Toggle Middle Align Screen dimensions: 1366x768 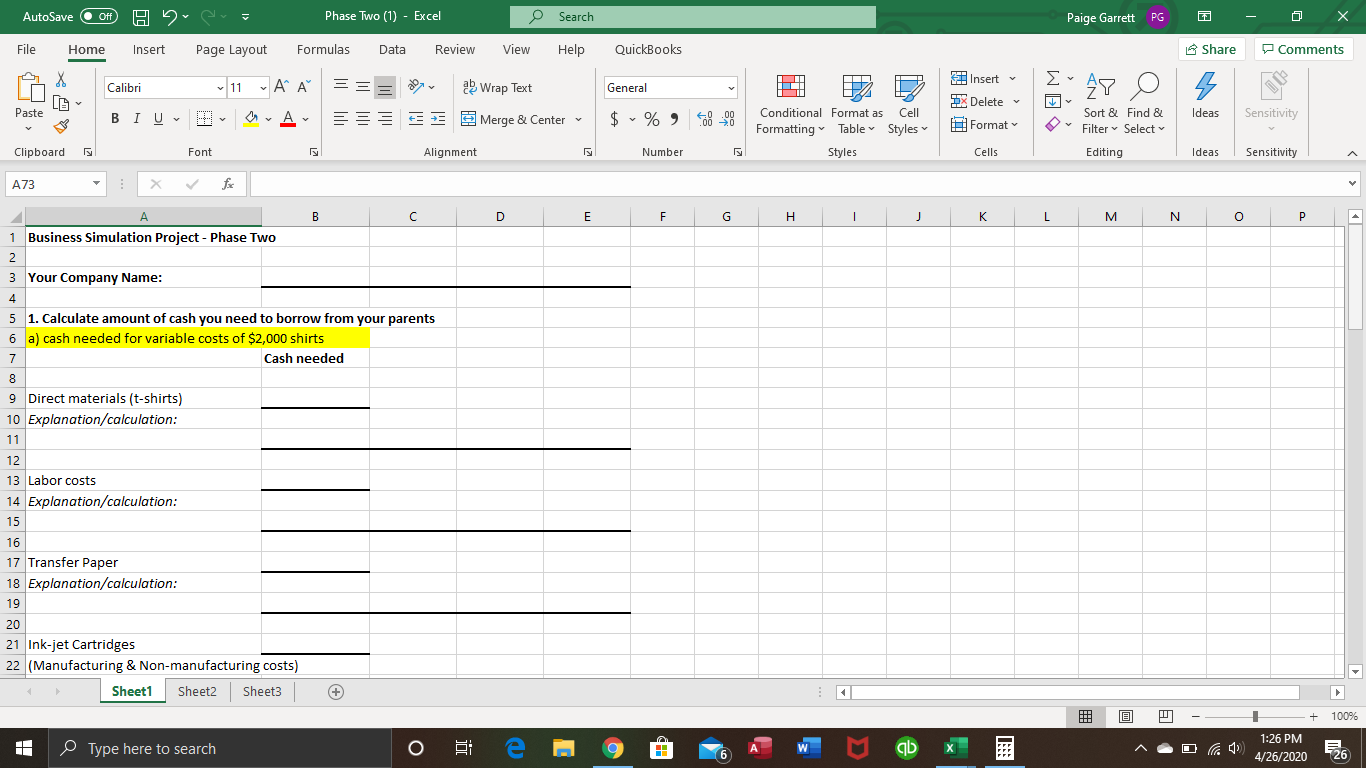click(x=365, y=88)
